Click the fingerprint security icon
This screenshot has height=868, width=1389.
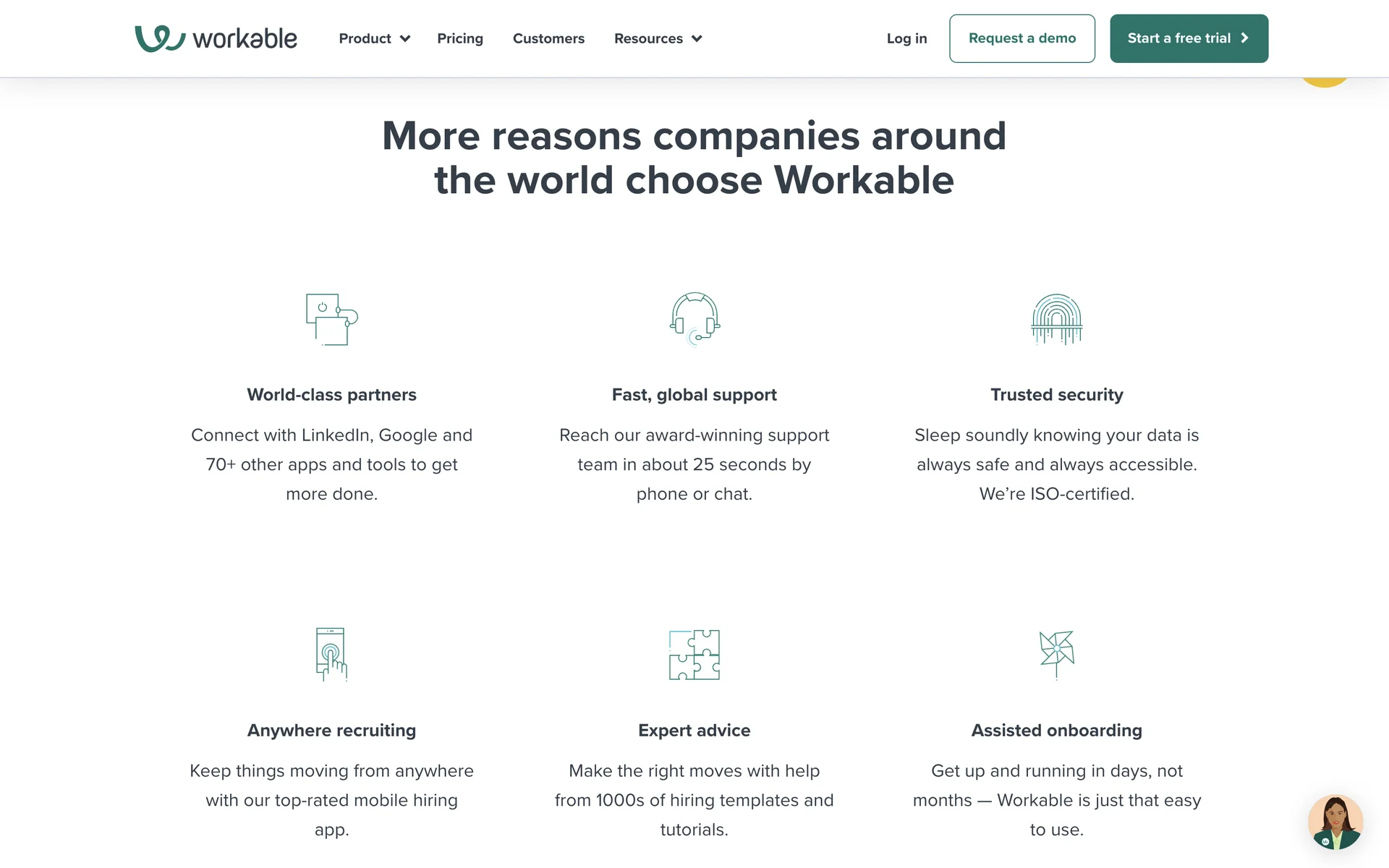pos(1056,319)
